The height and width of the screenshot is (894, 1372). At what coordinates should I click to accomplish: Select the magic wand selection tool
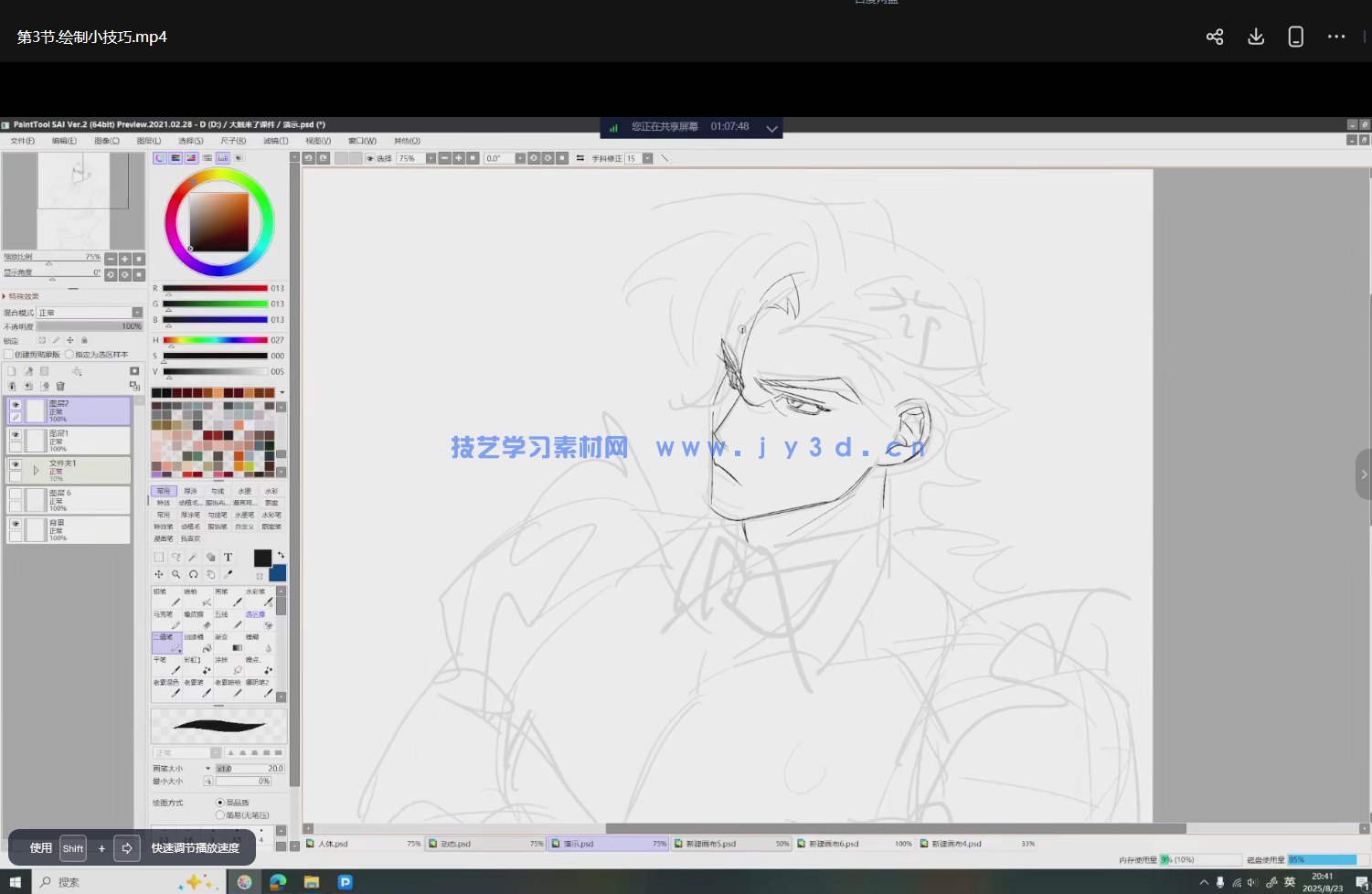193,557
